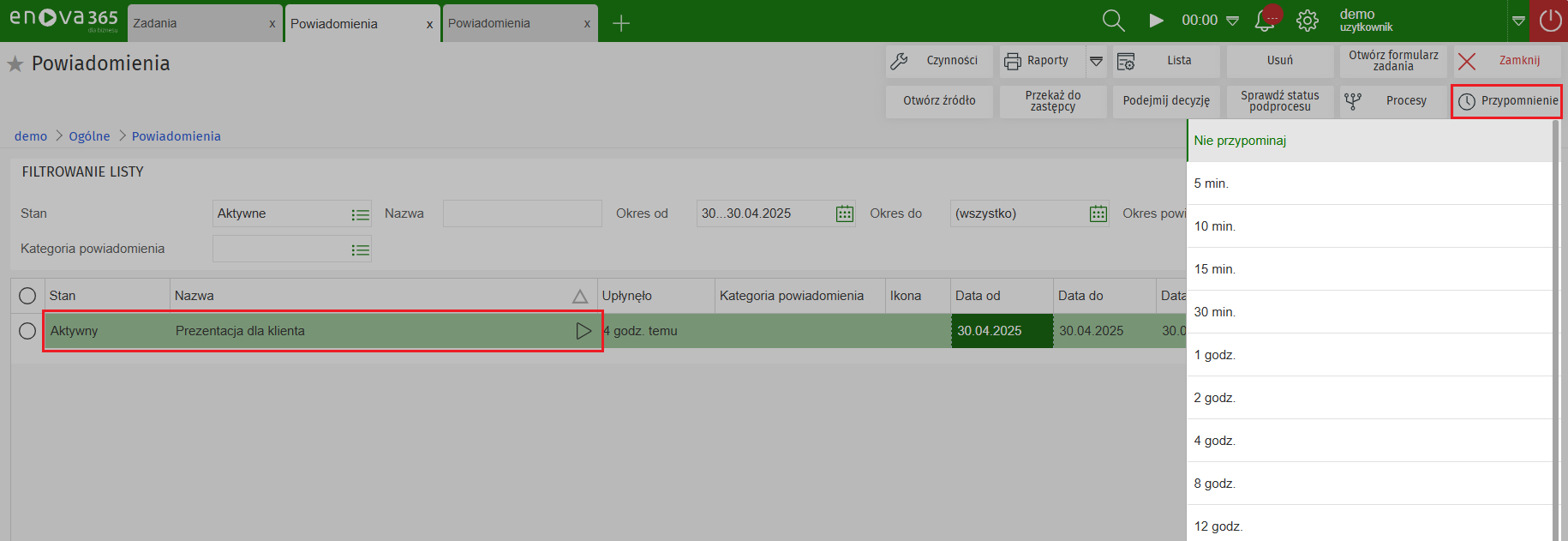Screen dimensions: 1568x541
Task: Click play arrow on Prezentacja dla klienta row
Action: pos(584,331)
